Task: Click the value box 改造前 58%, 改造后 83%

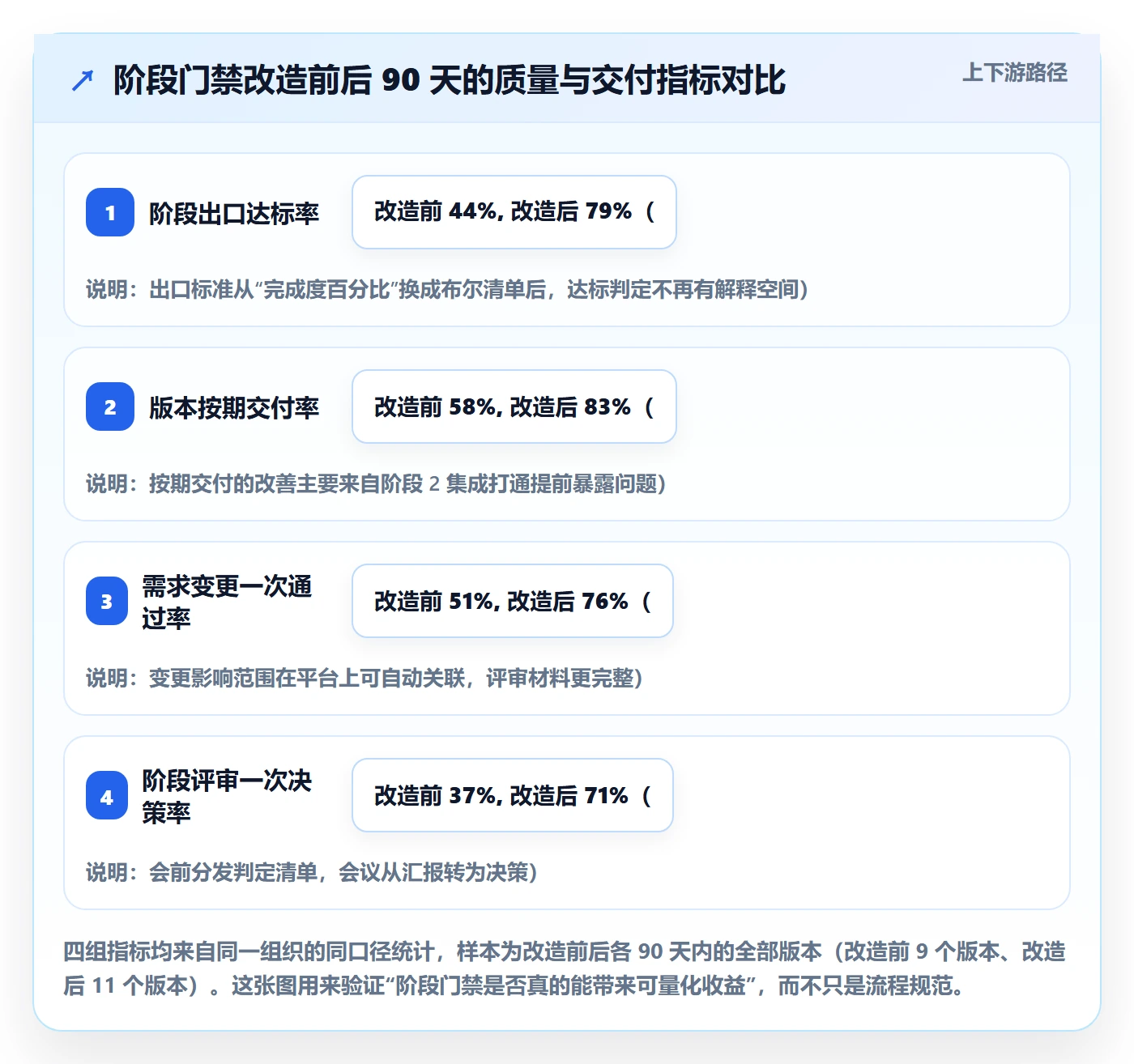Action: (x=514, y=406)
